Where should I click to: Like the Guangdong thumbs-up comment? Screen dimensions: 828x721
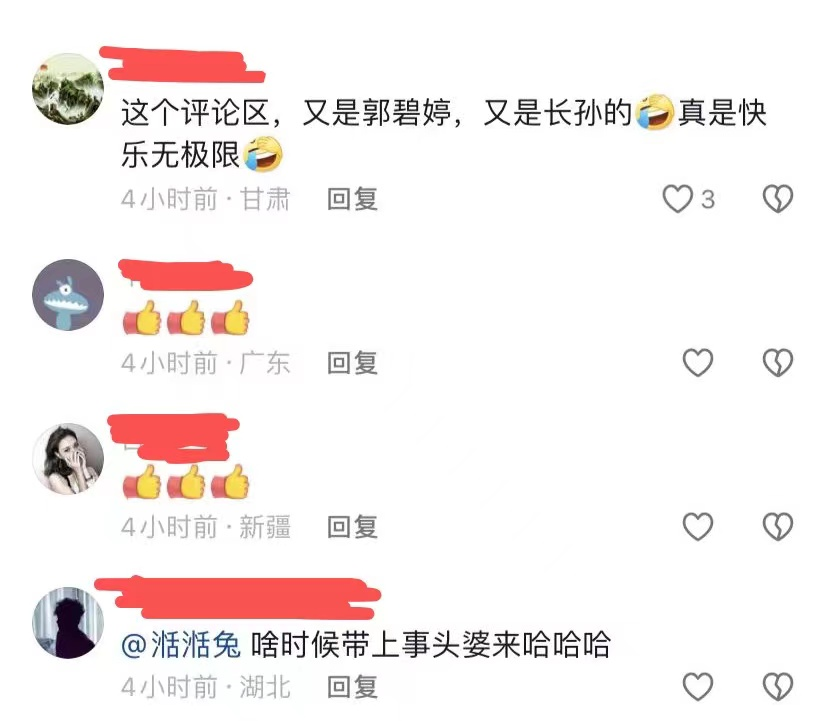698,362
